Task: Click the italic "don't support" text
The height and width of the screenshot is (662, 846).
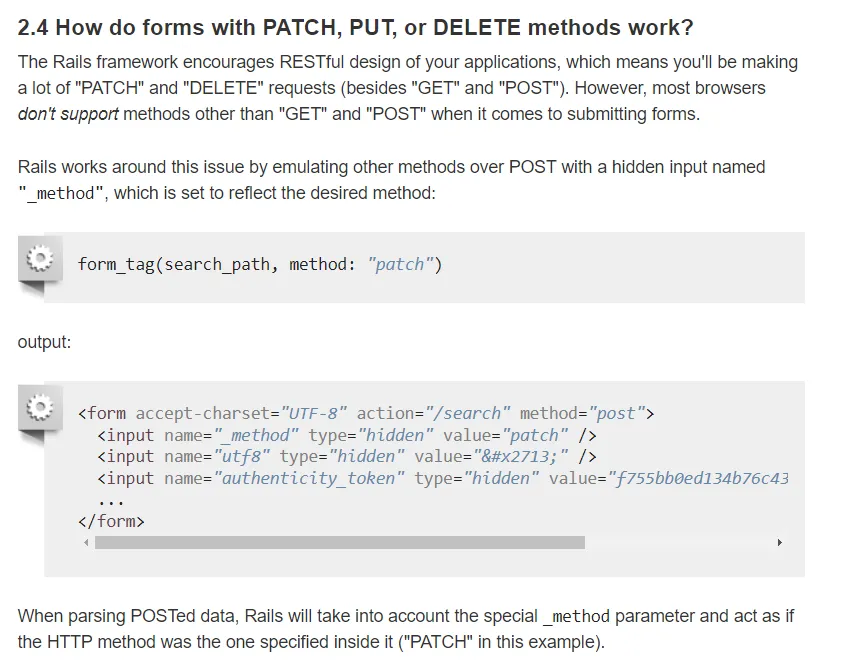Action: (x=68, y=114)
